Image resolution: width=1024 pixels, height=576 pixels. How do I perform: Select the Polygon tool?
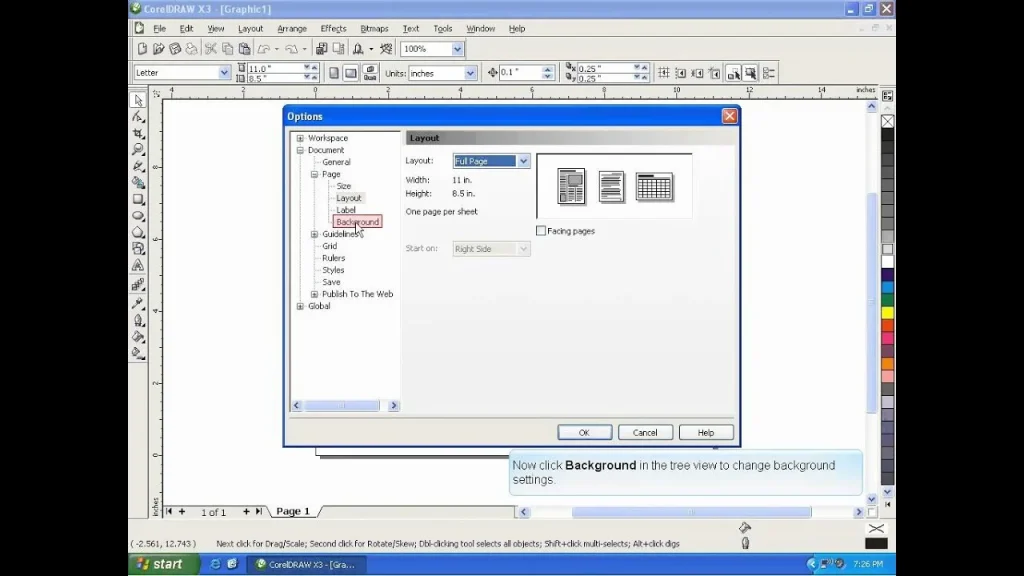138,232
